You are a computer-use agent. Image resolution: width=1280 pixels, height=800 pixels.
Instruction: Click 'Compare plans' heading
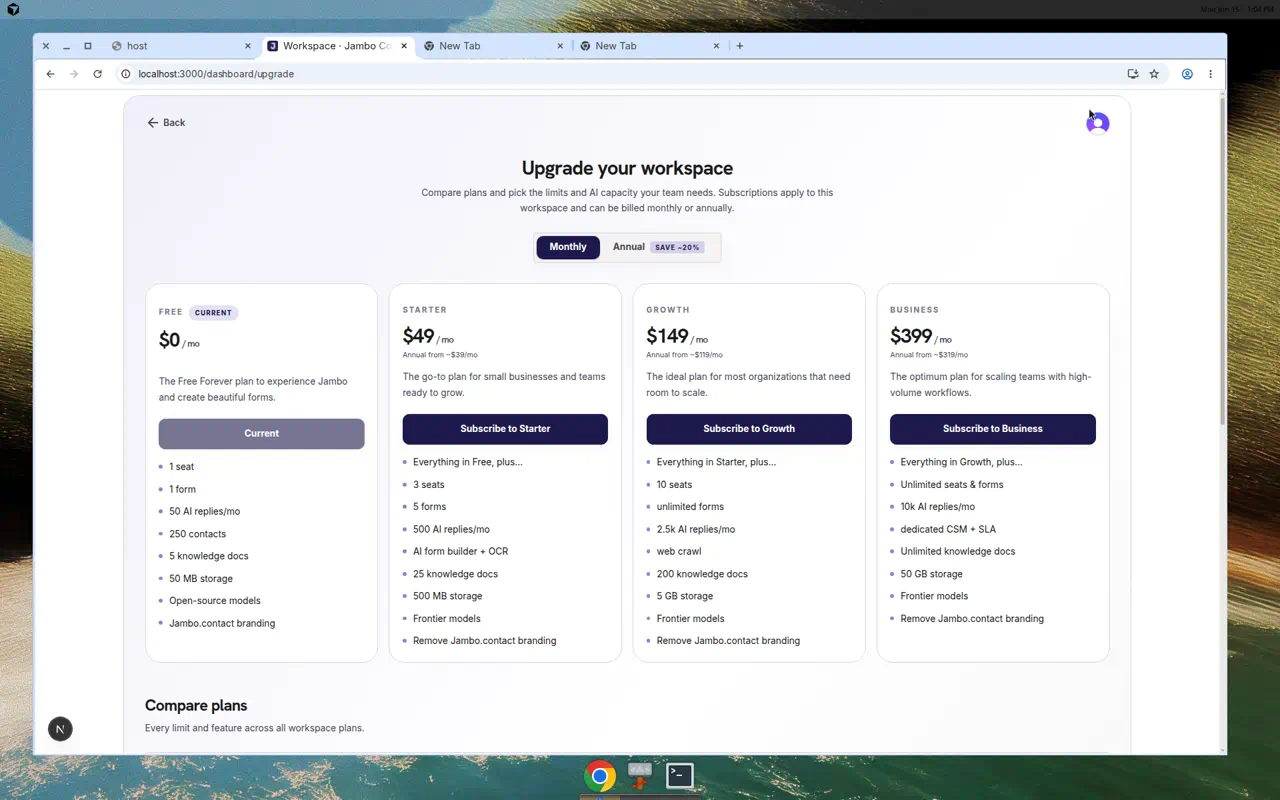coord(196,705)
